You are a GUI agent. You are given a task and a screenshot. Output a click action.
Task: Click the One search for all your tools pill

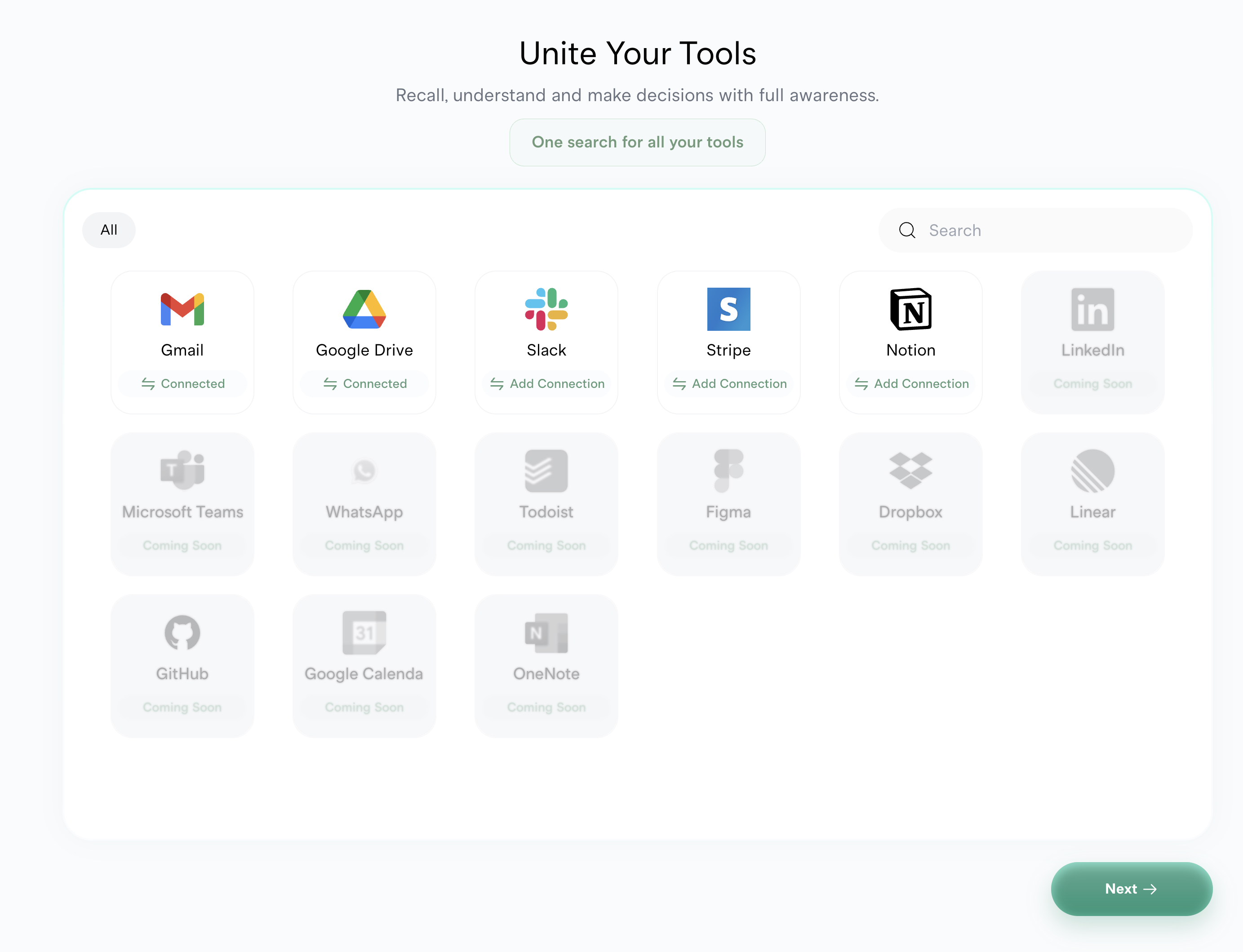pyautogui.click(x=637, y=142)
